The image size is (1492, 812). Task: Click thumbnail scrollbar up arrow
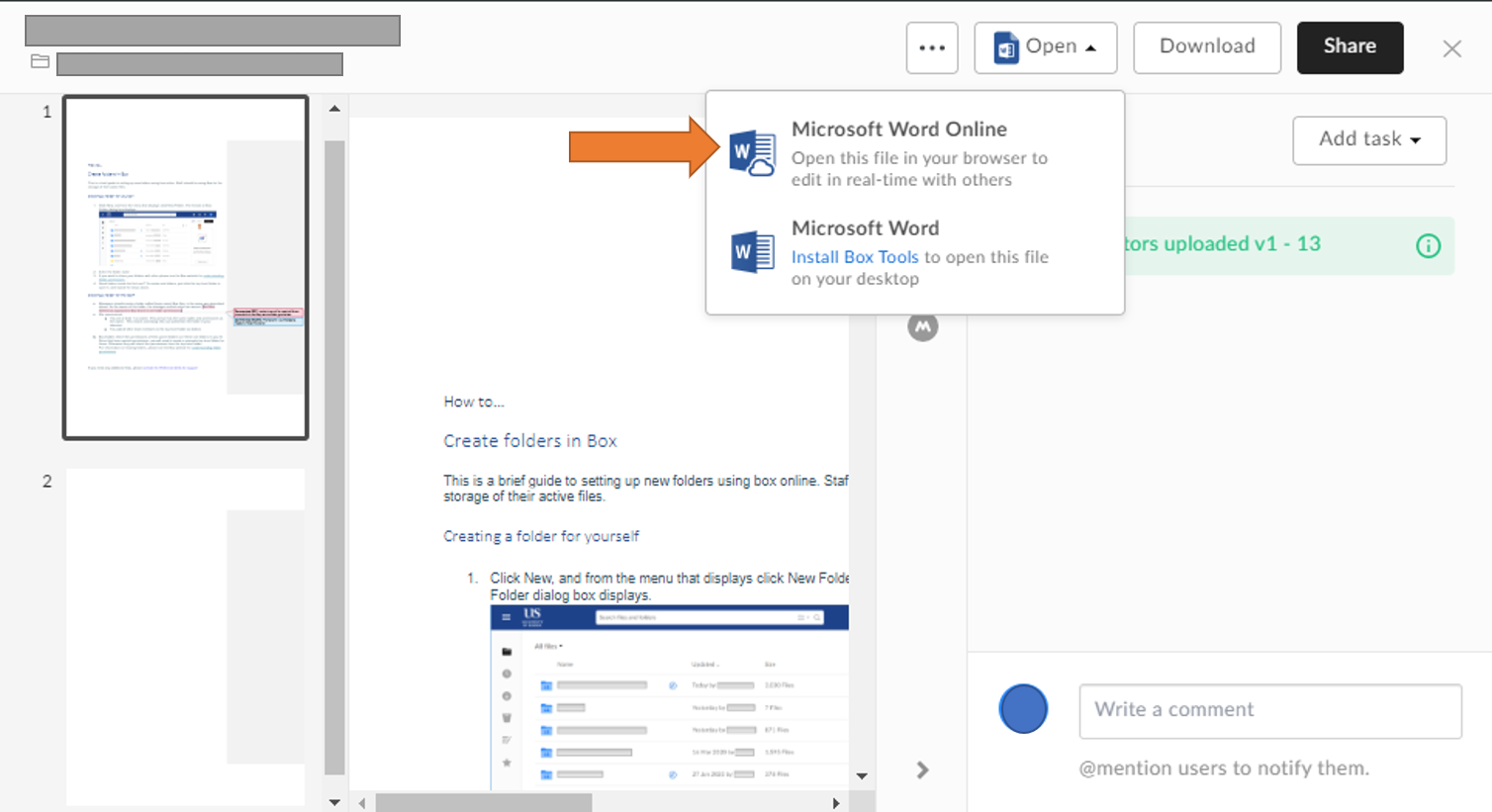pyautogui.click(x=334, y=109)
